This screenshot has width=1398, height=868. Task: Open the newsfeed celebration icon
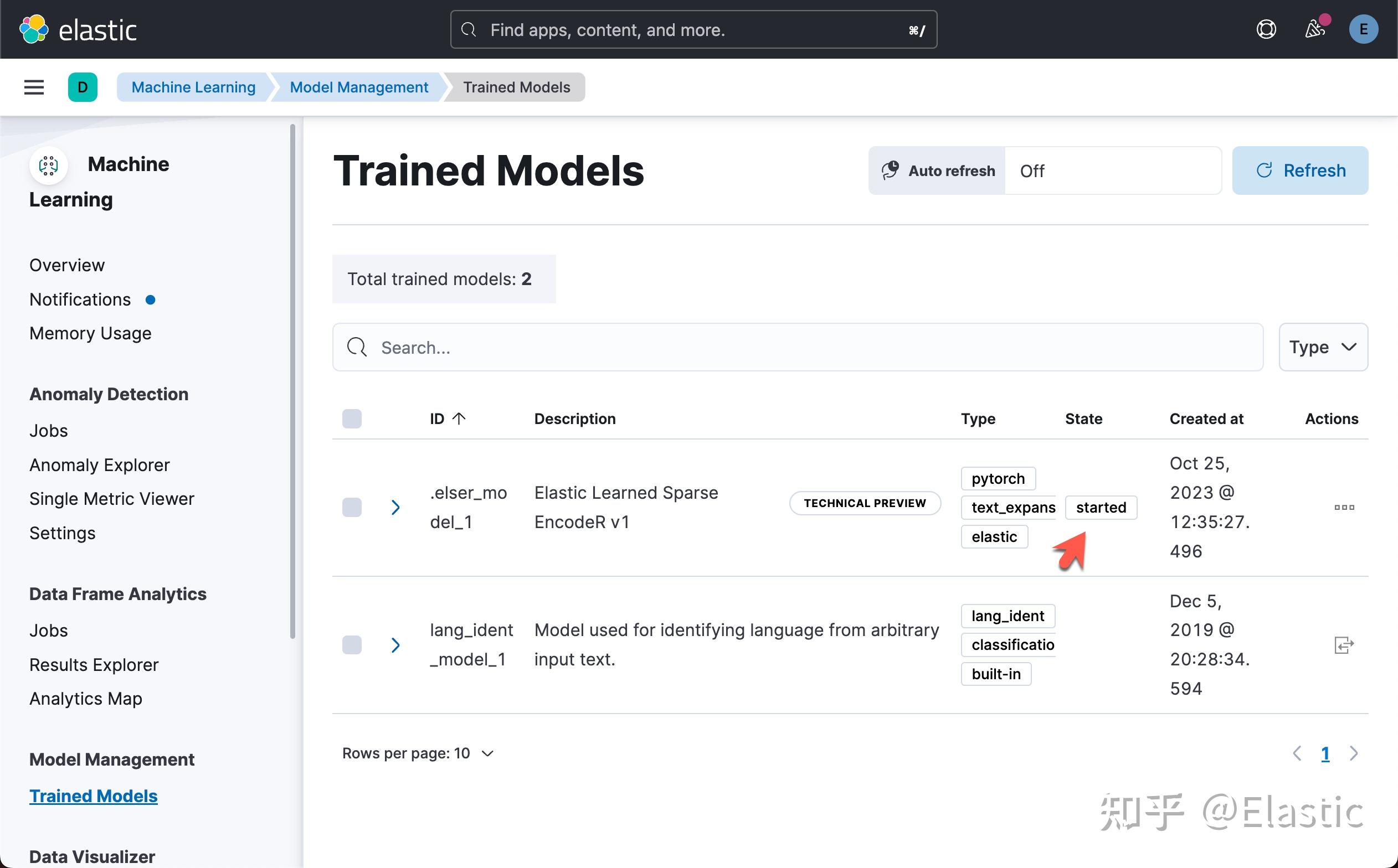pyautogui.click(x=1315, y=29)
